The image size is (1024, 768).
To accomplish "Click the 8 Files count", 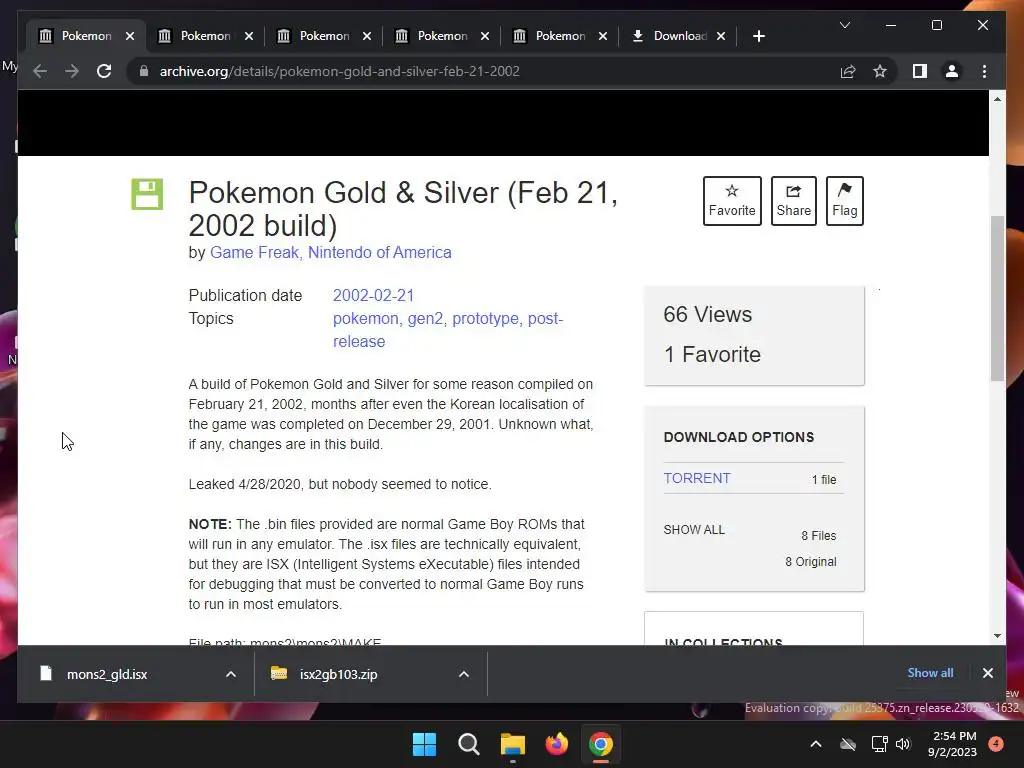I will click(x=818, y=536).
